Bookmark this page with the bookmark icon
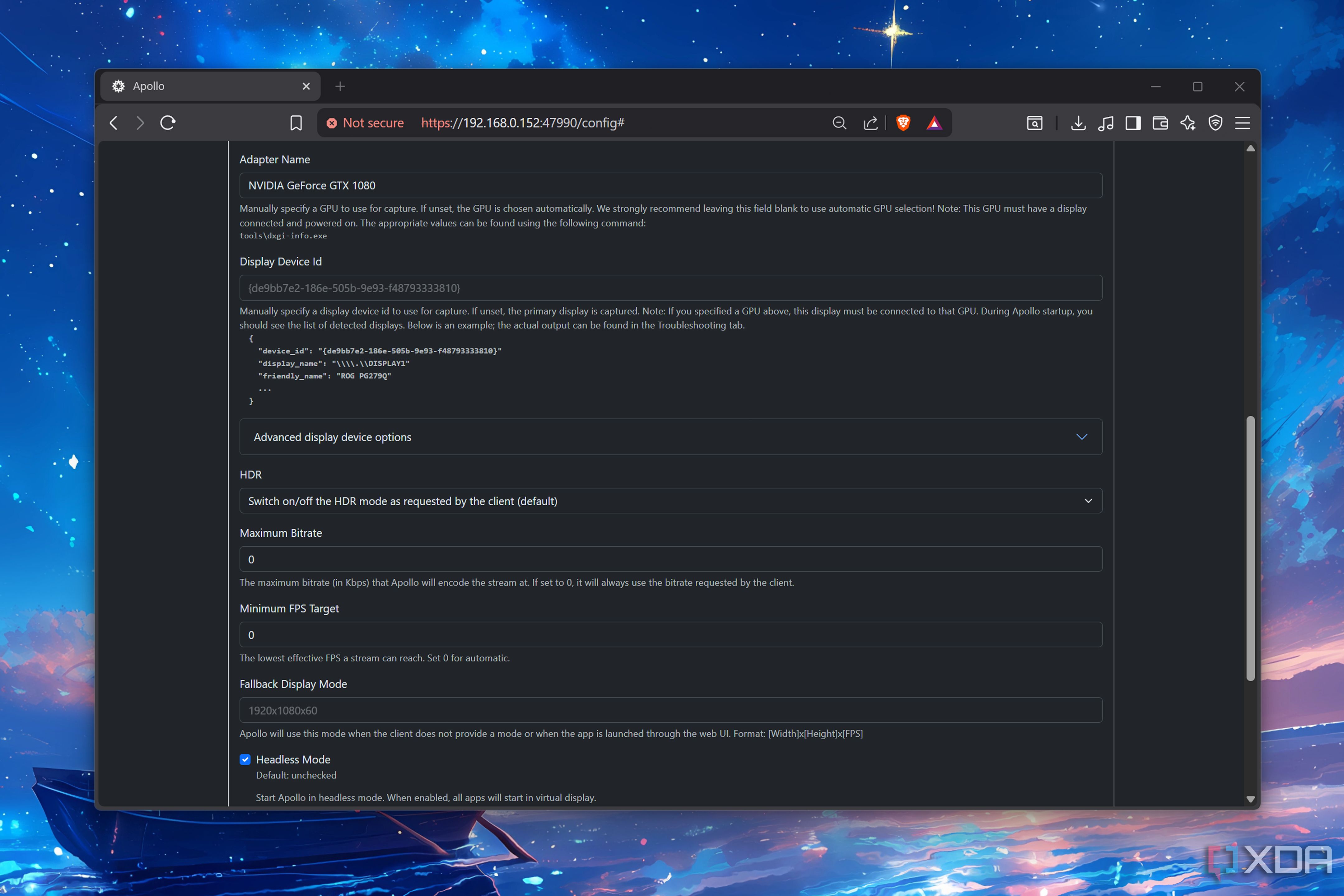1344x896 pixels. (296, 123)
